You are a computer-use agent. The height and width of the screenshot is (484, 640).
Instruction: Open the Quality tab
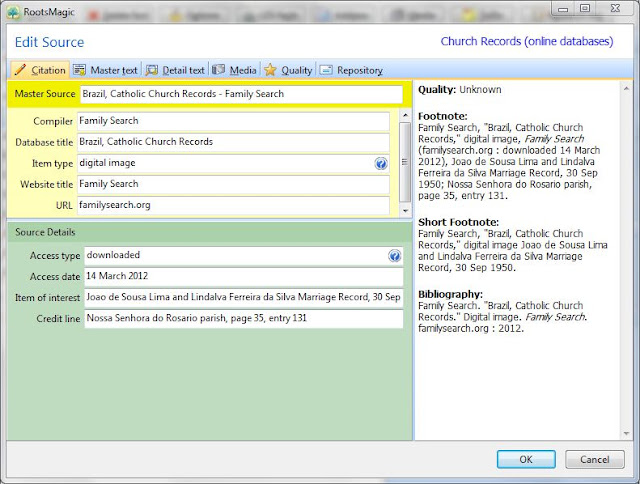click(288, 70)
